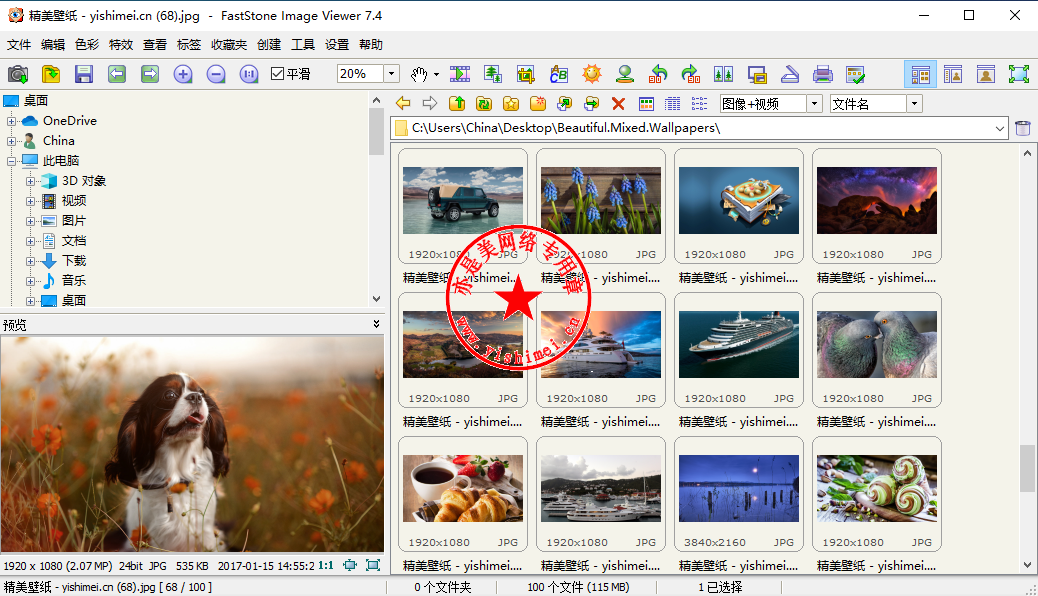
Task: Click the '100 个文件 (115 MB)' status text
Action: pyautogui.click(x=578, y=587)
